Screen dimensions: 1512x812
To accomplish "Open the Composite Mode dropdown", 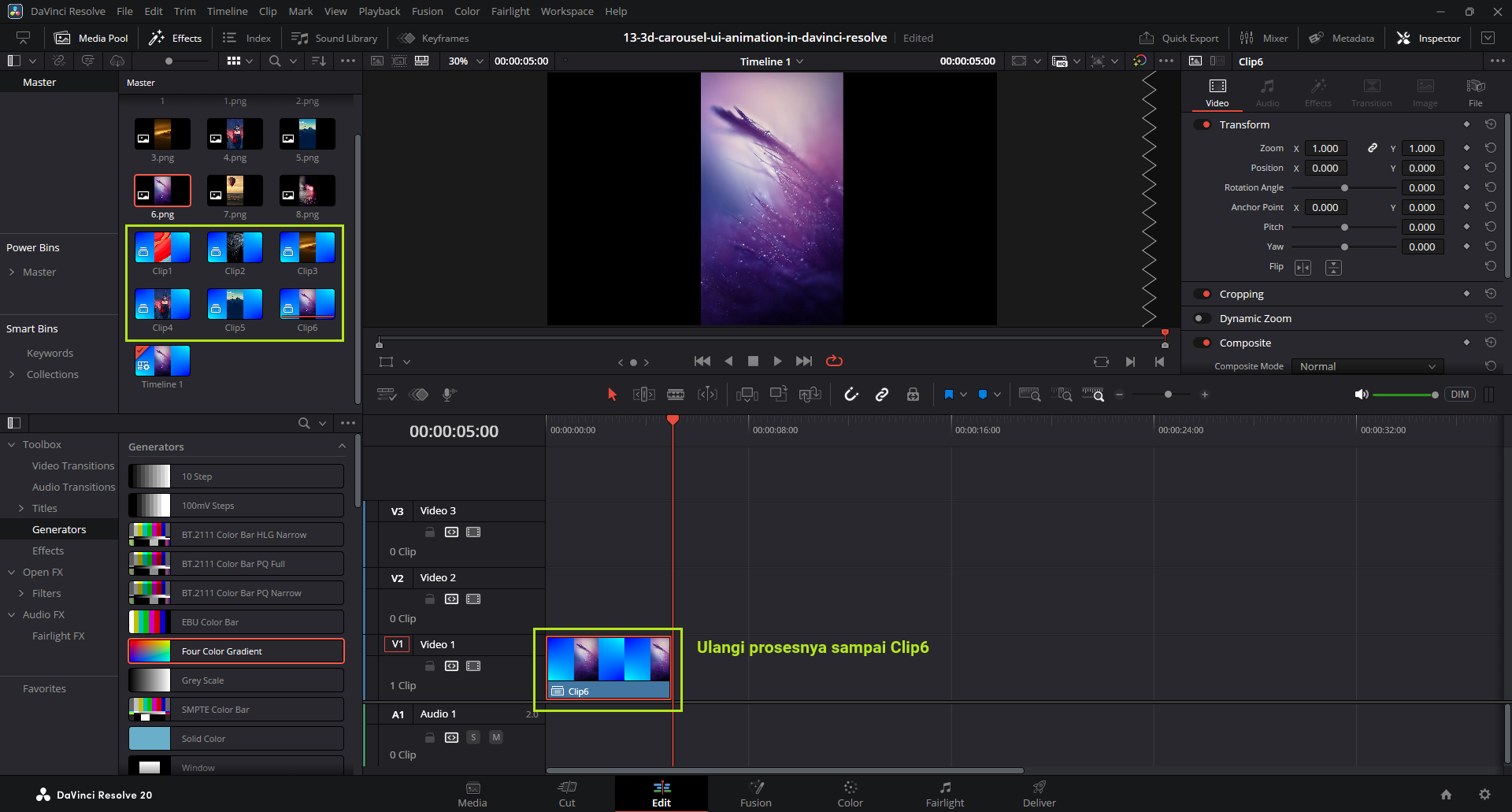I will point(1367,366).
